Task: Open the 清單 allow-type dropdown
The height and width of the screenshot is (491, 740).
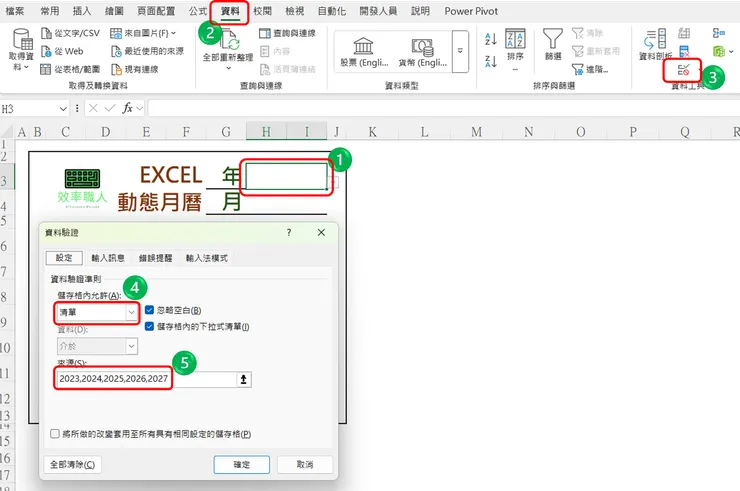Action: coord(131,312)
